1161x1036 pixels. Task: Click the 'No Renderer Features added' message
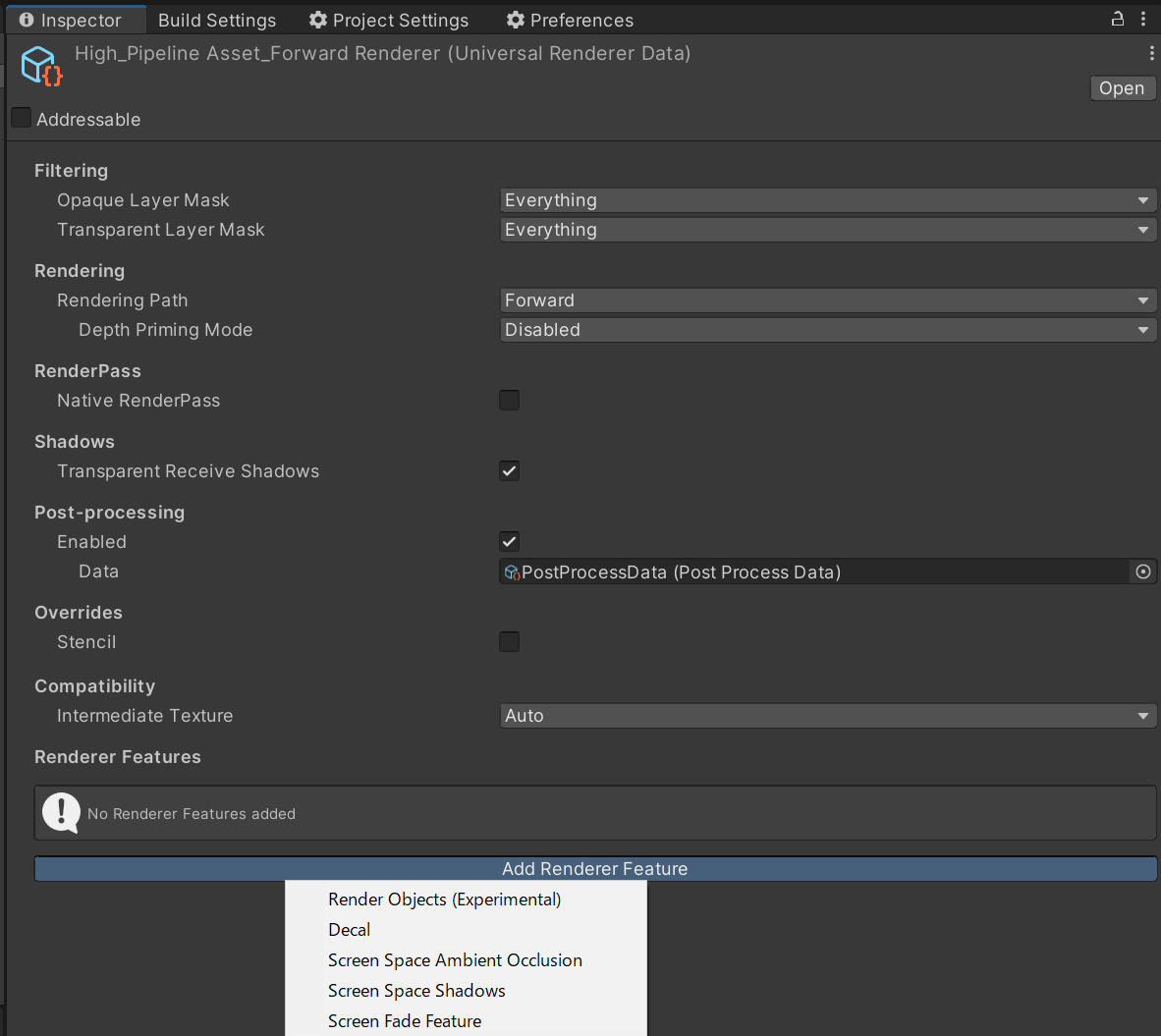click(x=191, y=814)
